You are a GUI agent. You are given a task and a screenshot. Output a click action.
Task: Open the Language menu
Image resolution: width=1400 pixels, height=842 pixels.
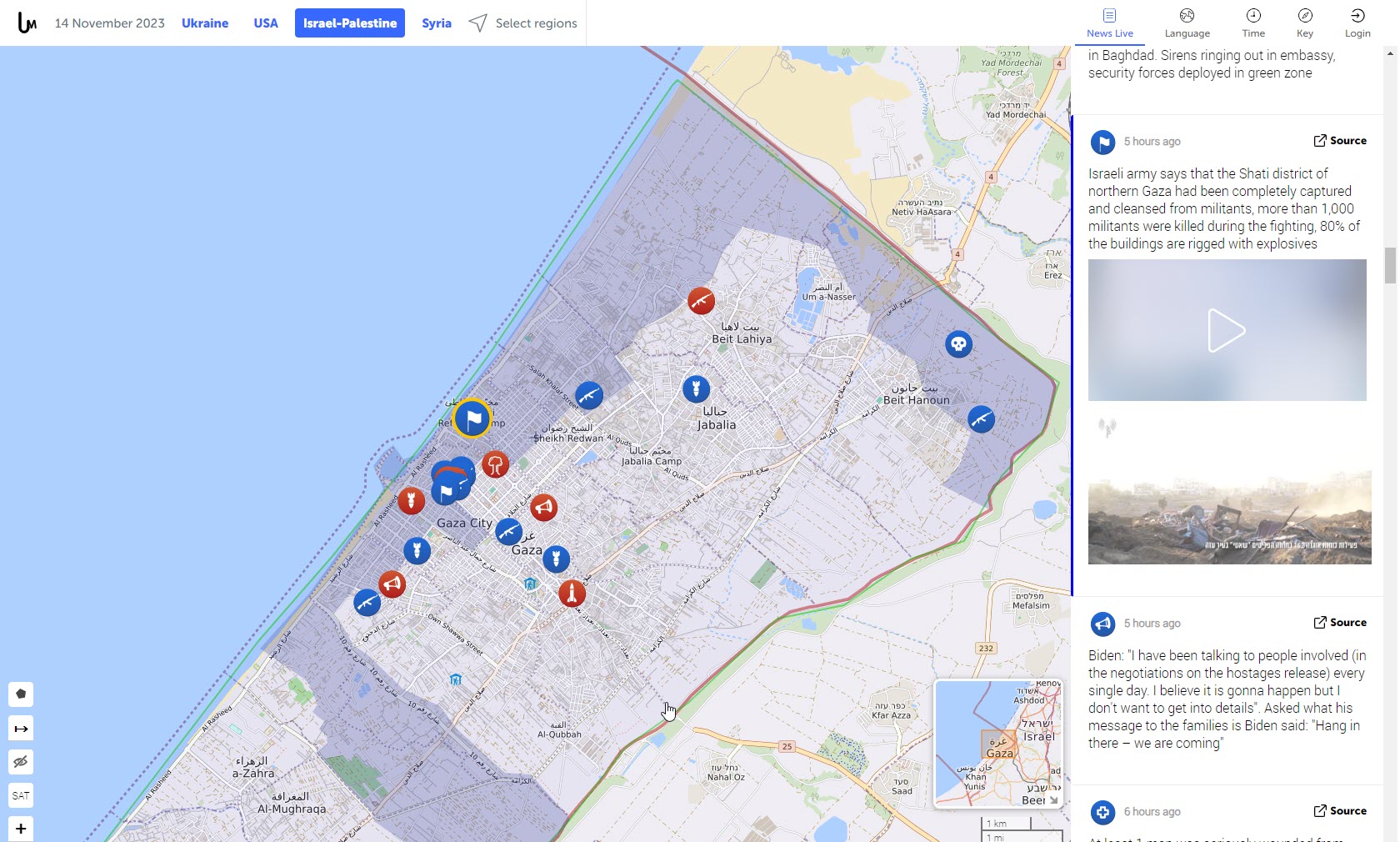click(1187, 23)
